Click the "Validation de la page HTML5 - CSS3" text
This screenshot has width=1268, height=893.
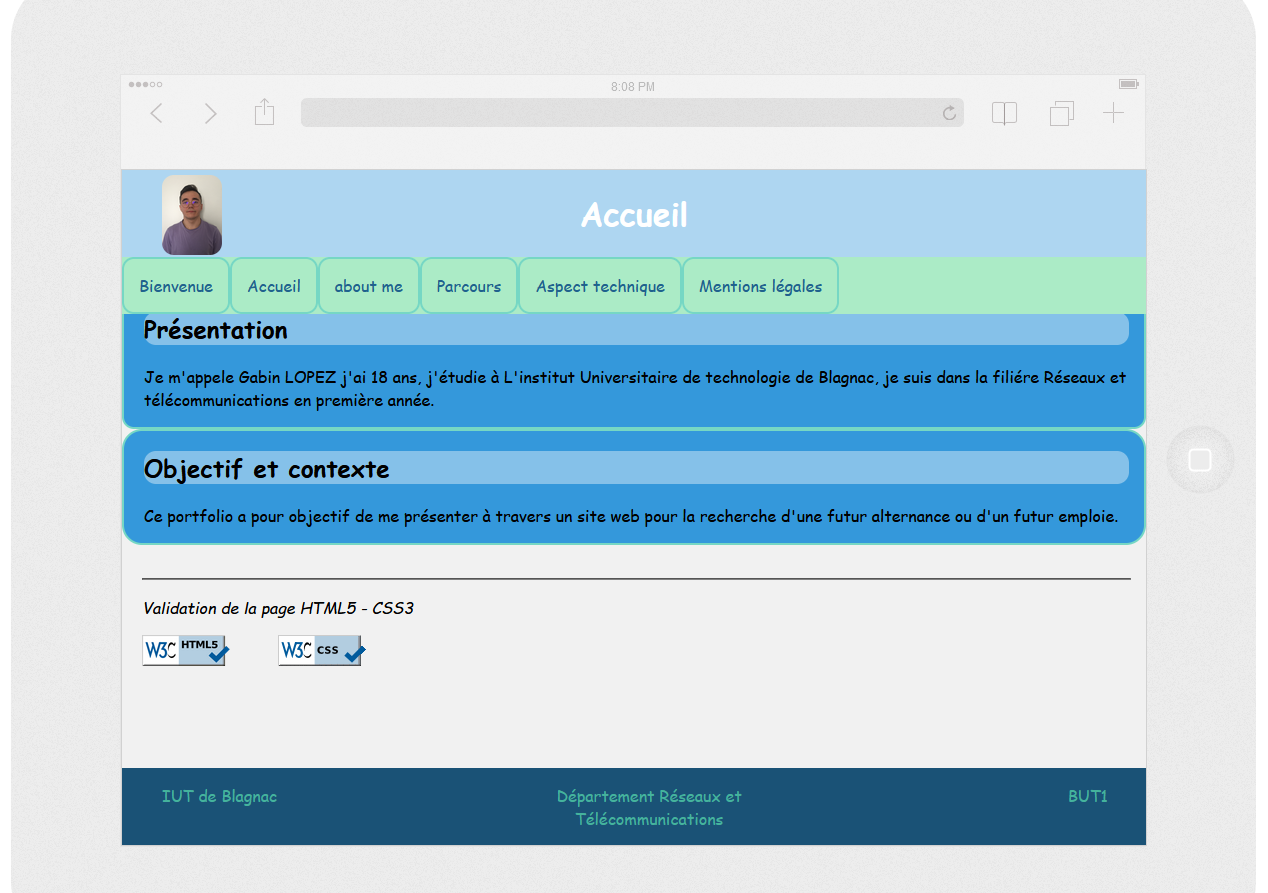click(278, 608)
